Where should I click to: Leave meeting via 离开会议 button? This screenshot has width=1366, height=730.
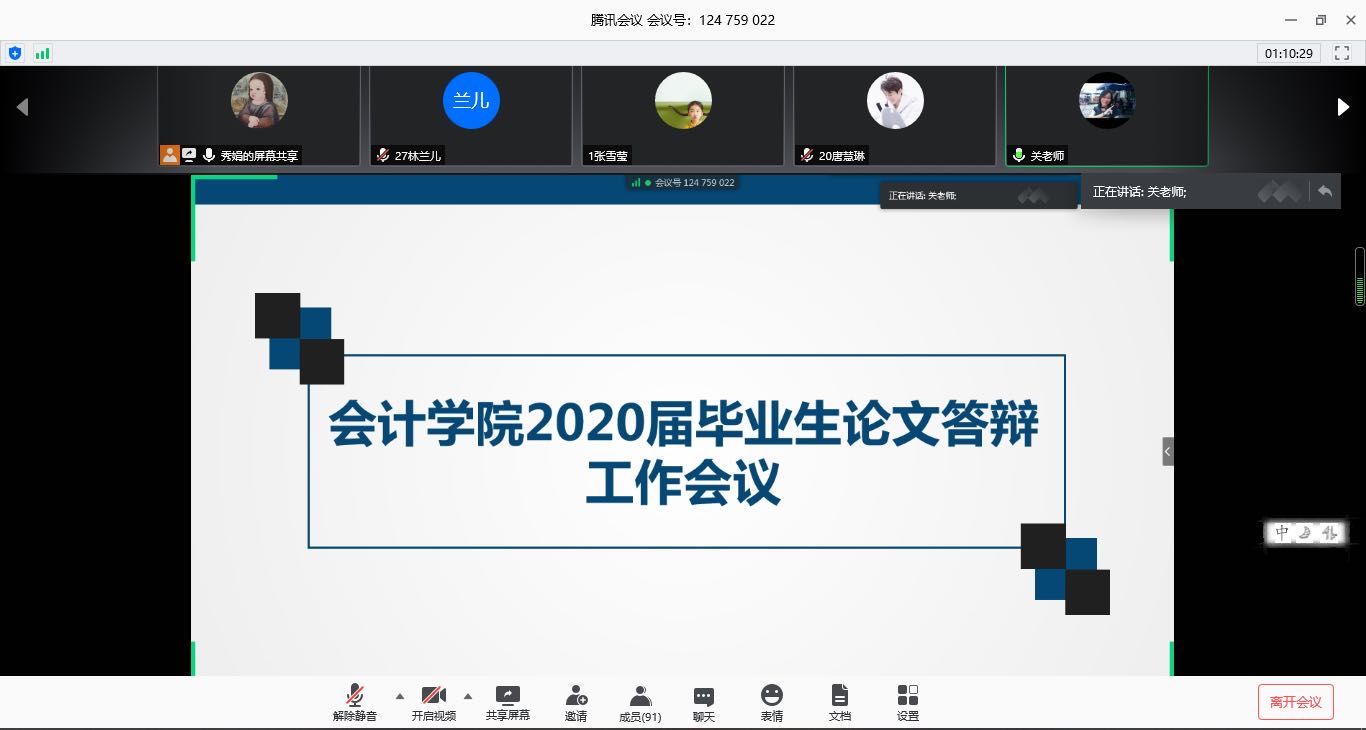coord(1296,701)
